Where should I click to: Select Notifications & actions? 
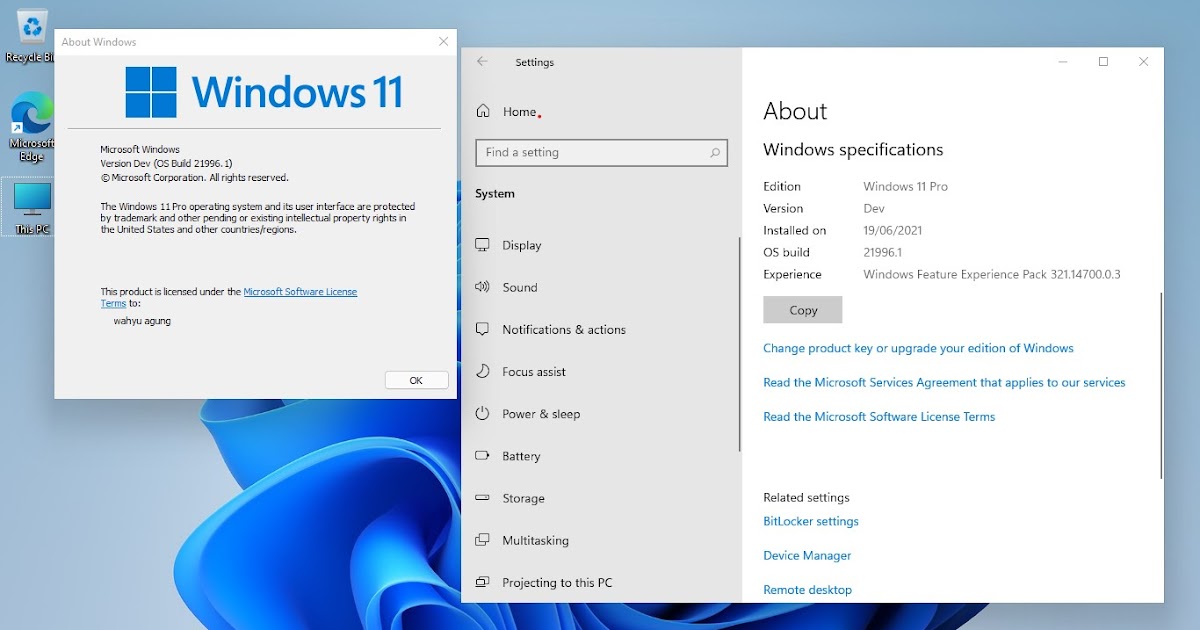click(x=562, y=329)
